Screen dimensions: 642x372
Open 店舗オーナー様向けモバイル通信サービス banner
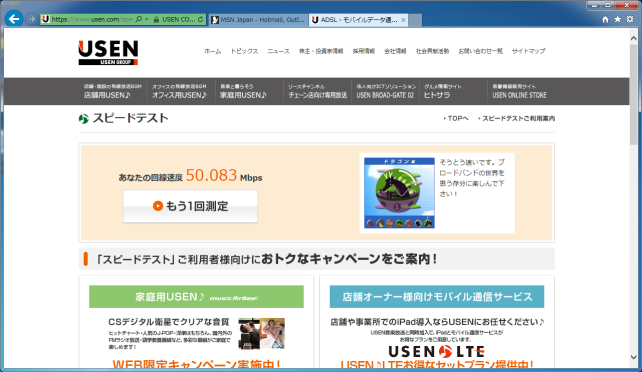[x=437, y=297]
